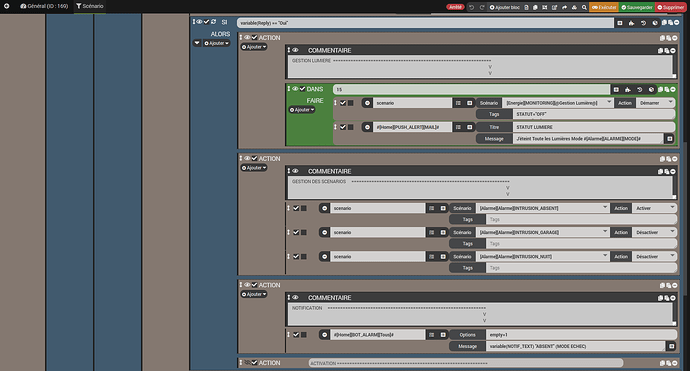690x371 pixels.
Task: Show the hidden last ACTION block via its eye icon
Action: (x=247, y=363)
